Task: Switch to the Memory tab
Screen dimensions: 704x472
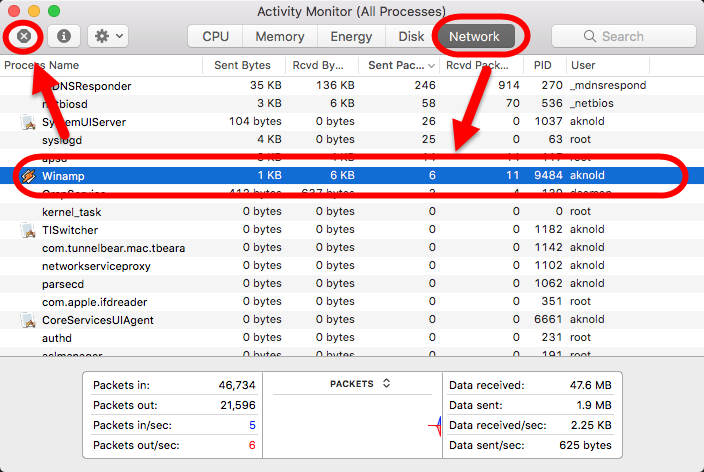Action: (x=280, y=36)
